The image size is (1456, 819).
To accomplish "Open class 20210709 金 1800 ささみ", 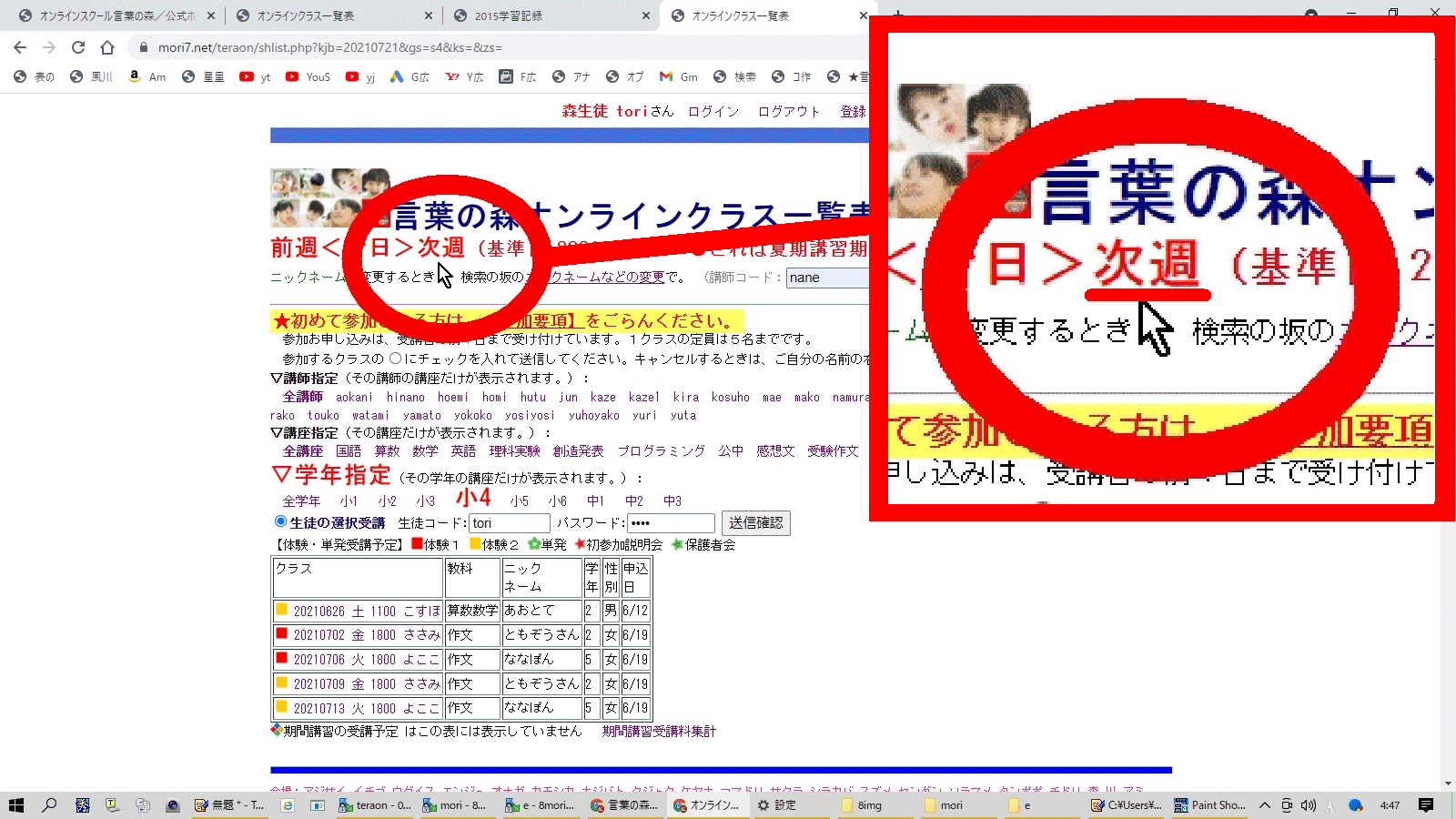I will tap(367, 684).
